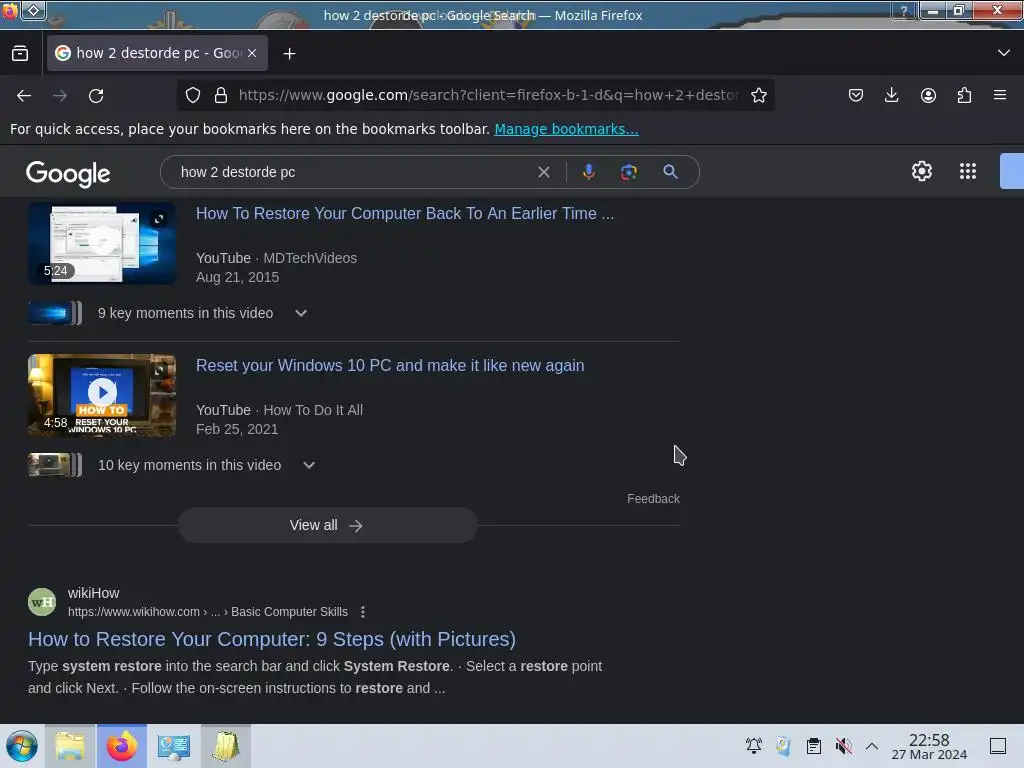Viewport: 1024px width, 768px height.
Task: Open the file manager from the taskbar
Action: (x=70, y=746)
